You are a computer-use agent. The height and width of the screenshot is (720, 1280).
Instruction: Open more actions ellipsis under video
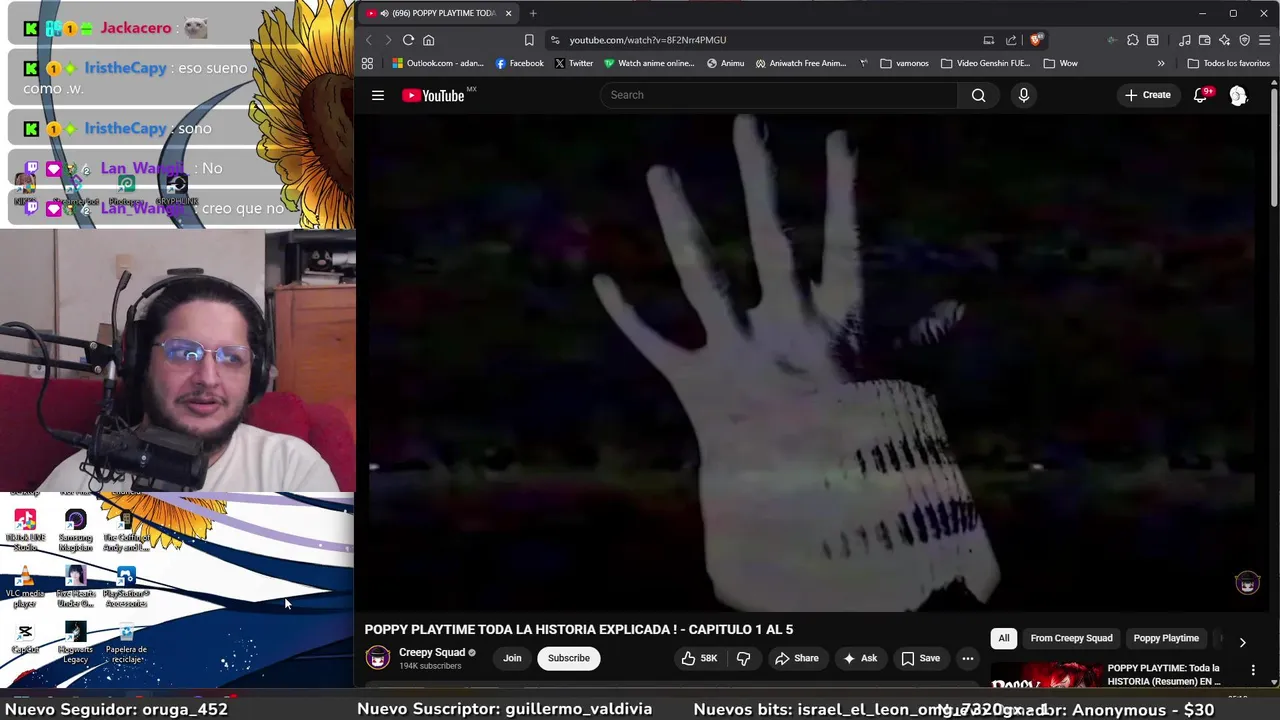(967, 658)
